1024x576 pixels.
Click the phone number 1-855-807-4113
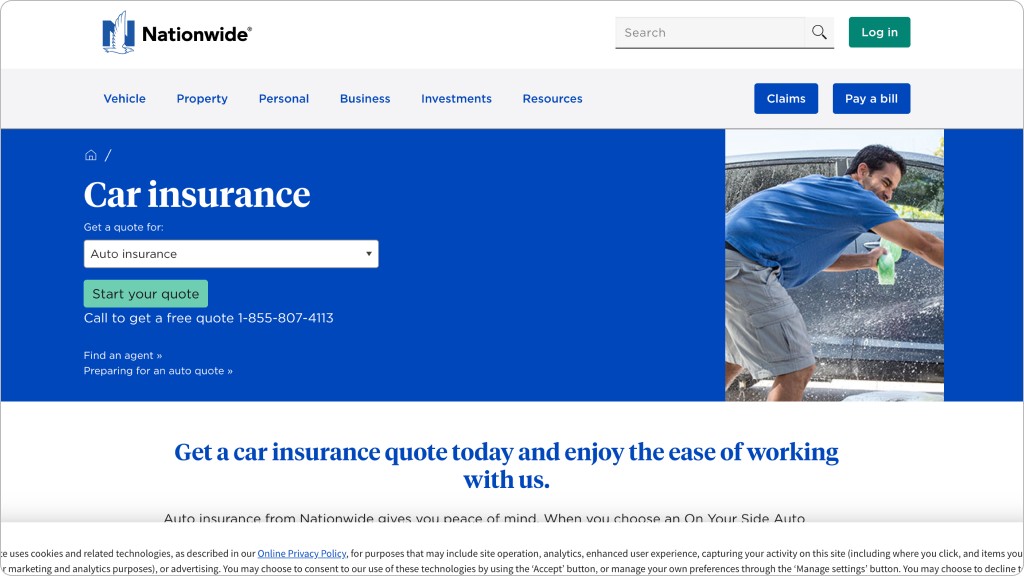(285, 318)
